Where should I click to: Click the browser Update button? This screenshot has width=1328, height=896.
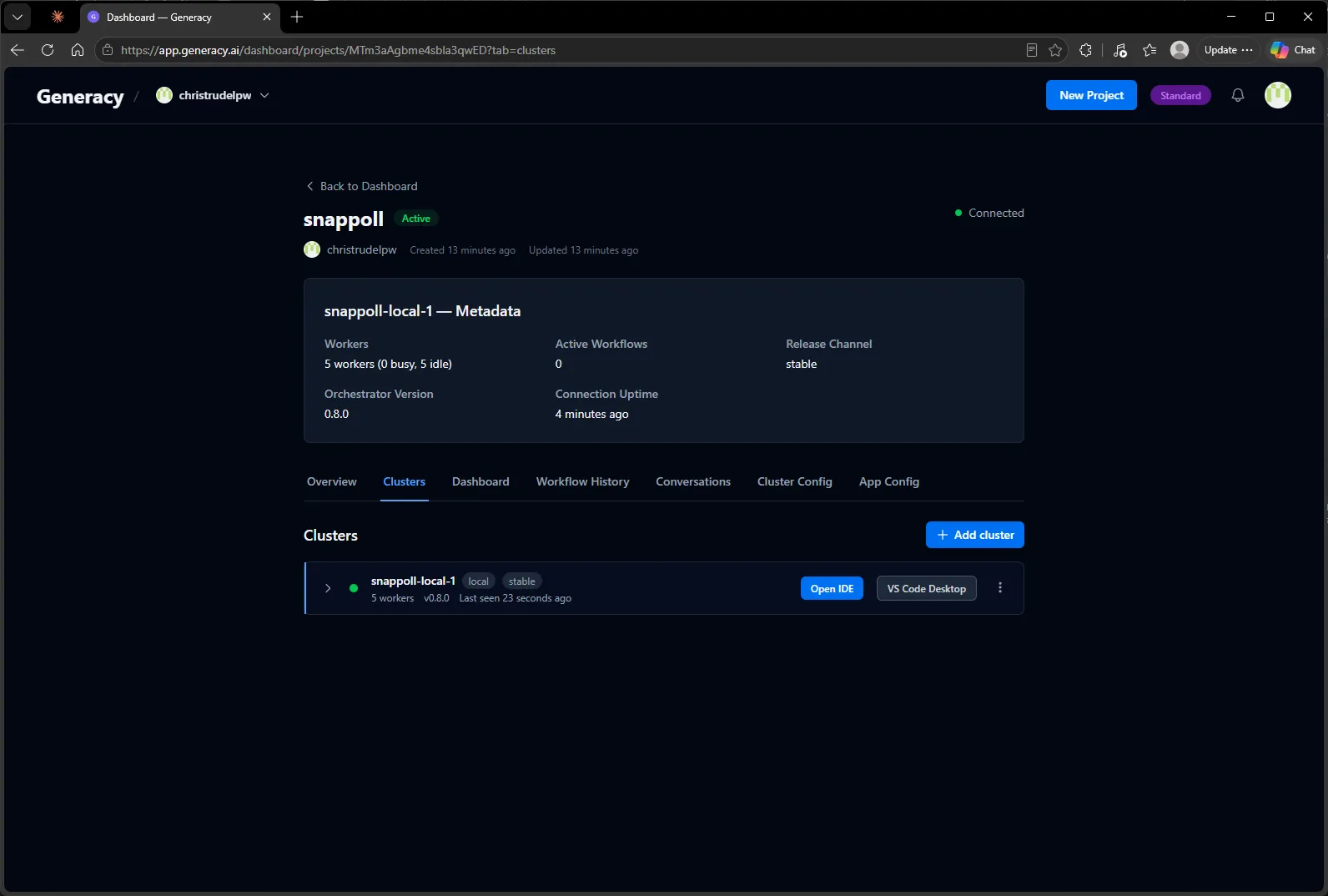[1228, 50]
